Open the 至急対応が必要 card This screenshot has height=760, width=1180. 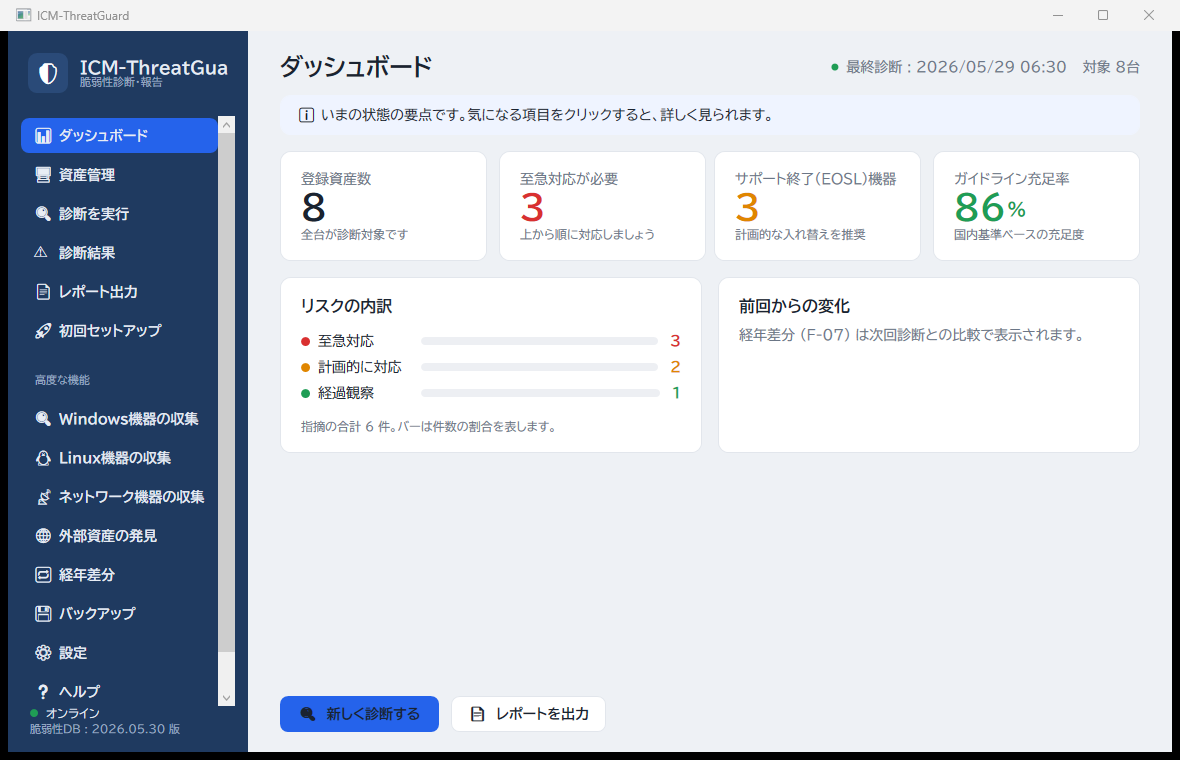tap(602, 206)
